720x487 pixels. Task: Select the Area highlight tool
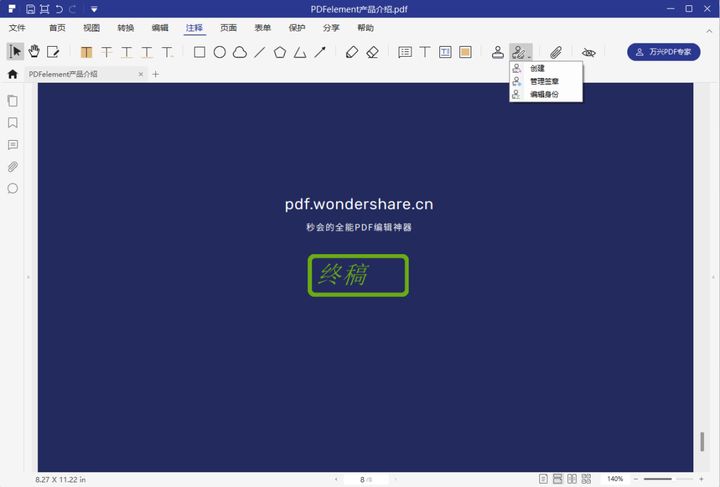465,52
